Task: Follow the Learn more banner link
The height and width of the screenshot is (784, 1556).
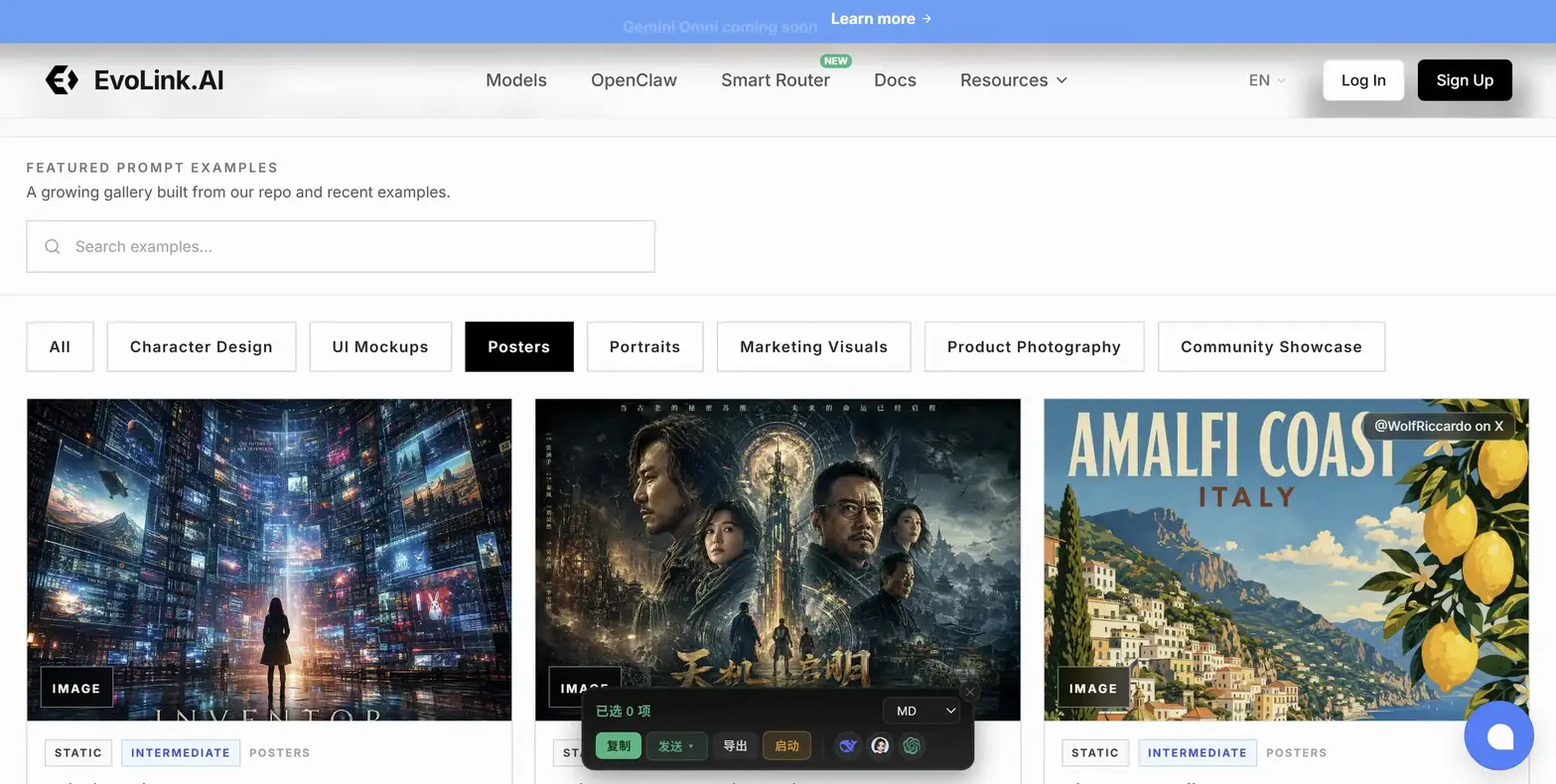Action: pos(881,19)
